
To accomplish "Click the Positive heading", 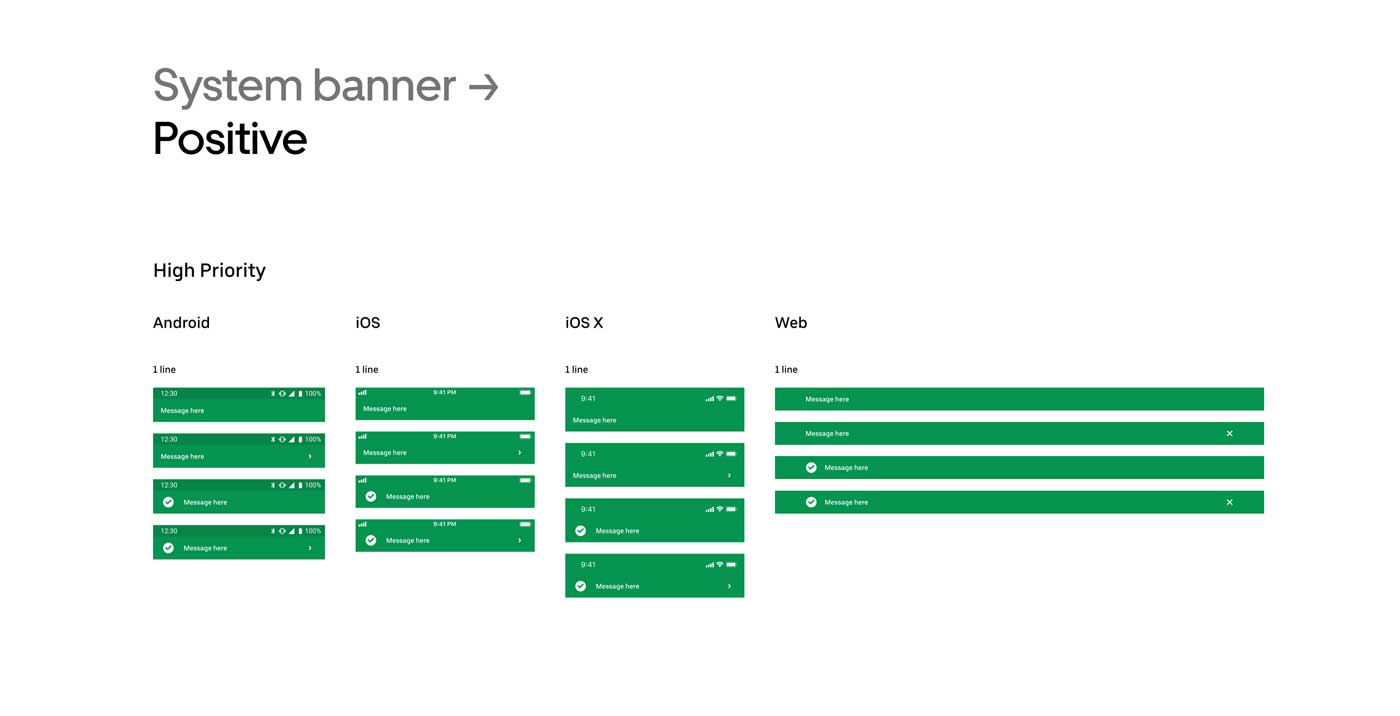I will [230, 139].
